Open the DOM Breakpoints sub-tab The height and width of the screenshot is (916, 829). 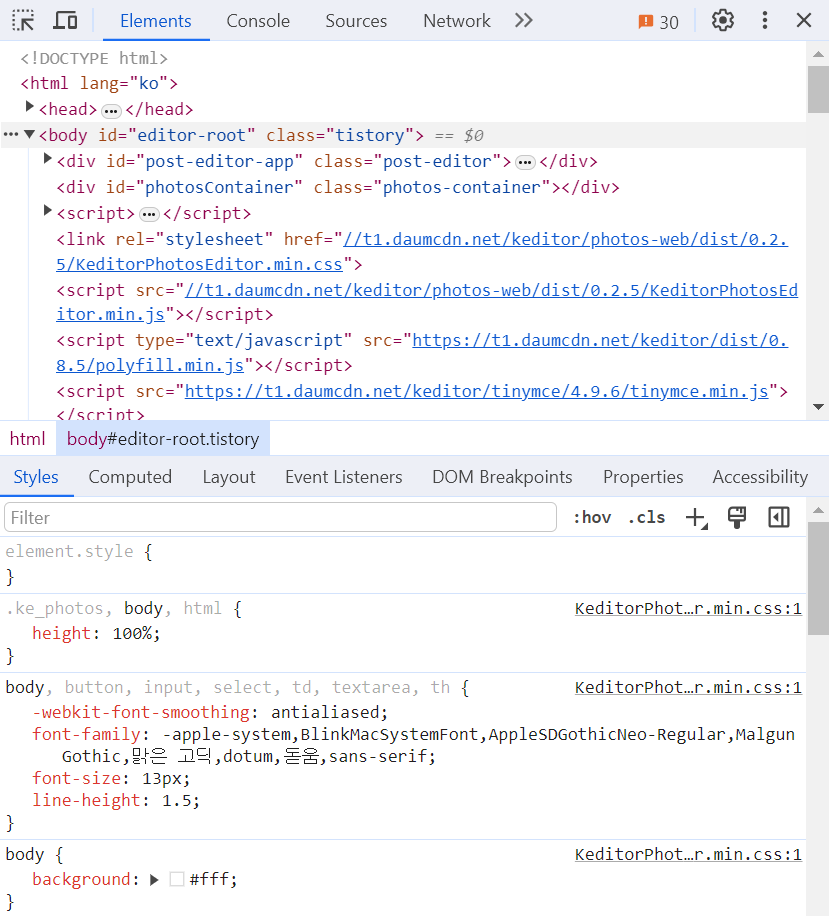[x=502, y=477]
